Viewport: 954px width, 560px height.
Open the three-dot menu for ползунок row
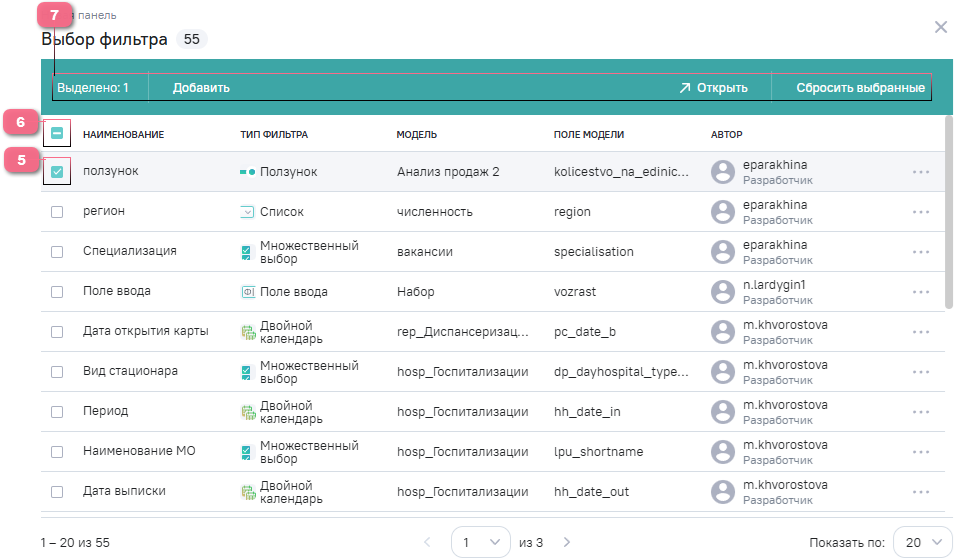920,172
